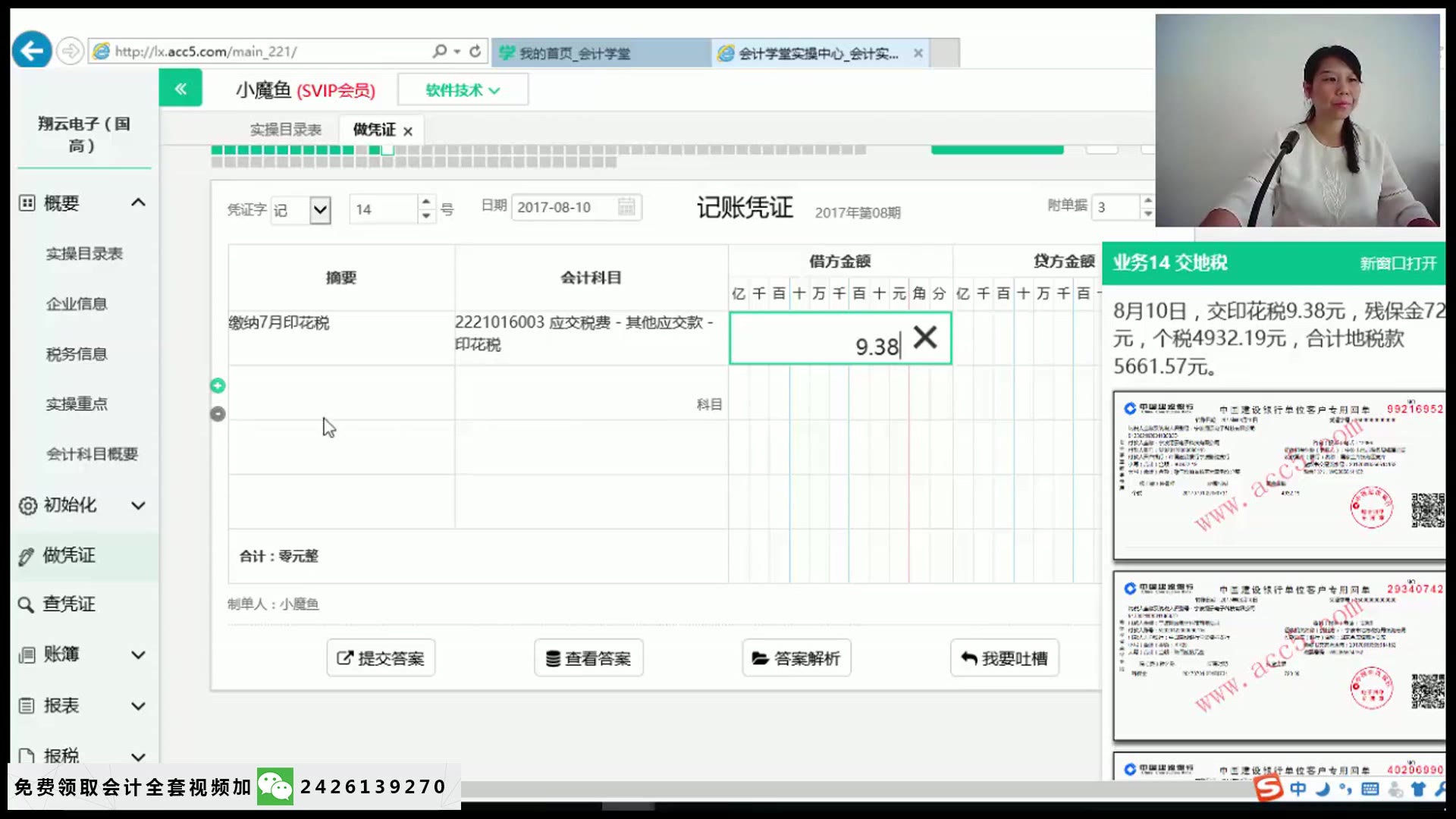This screenshot has height=819, width=1456.
Task: Clear the debit amount with X icon
Action: point(925,337)
